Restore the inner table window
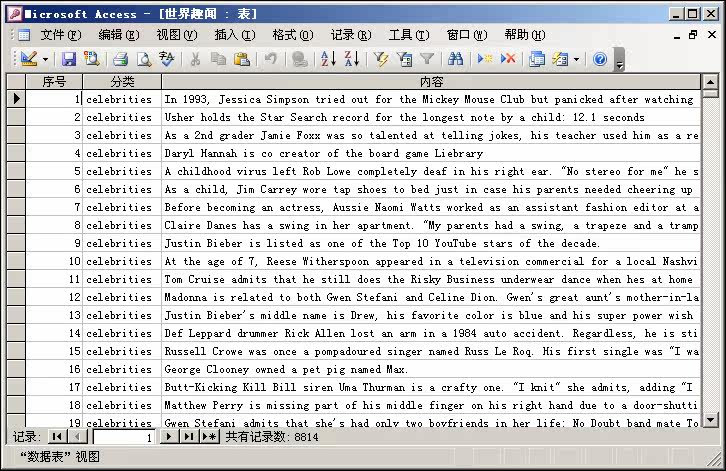This screenshot has width=726, height=471. pyautogui.click(x=693, y=35)
